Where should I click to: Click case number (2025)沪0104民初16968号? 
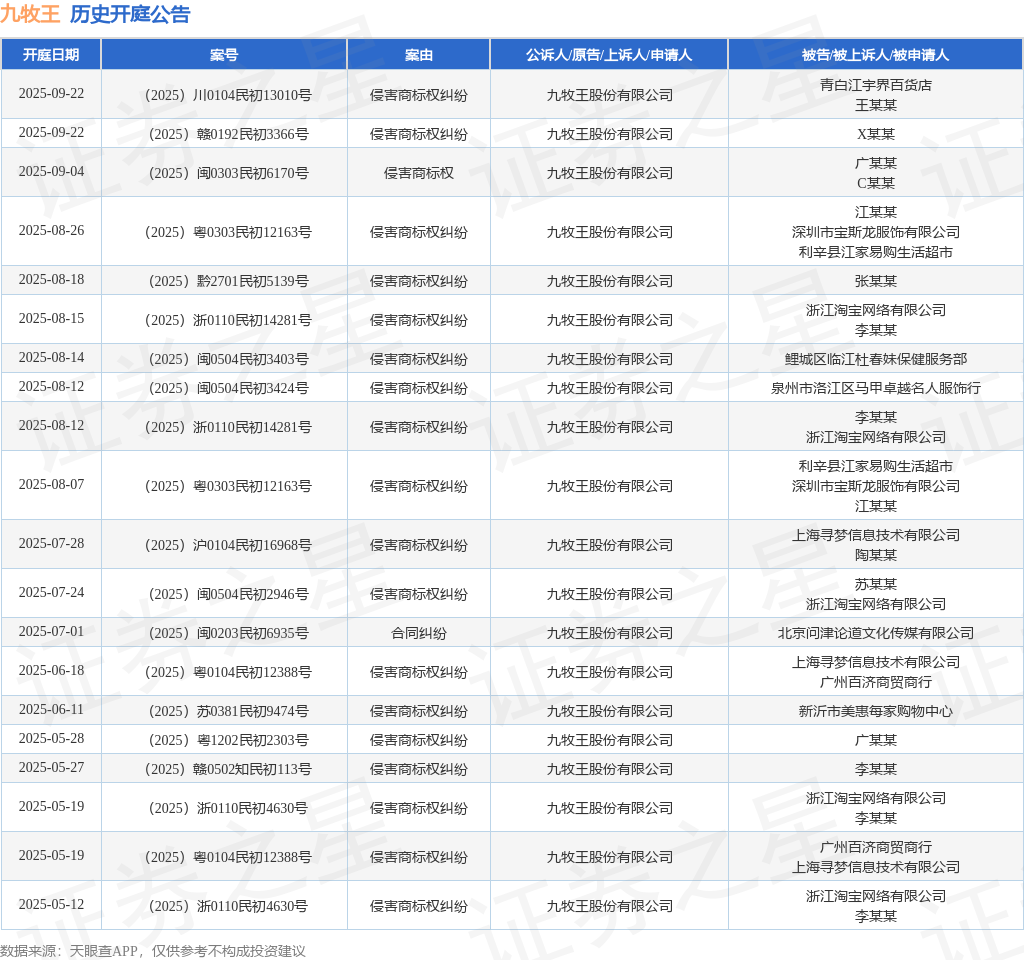click(228, 545)
